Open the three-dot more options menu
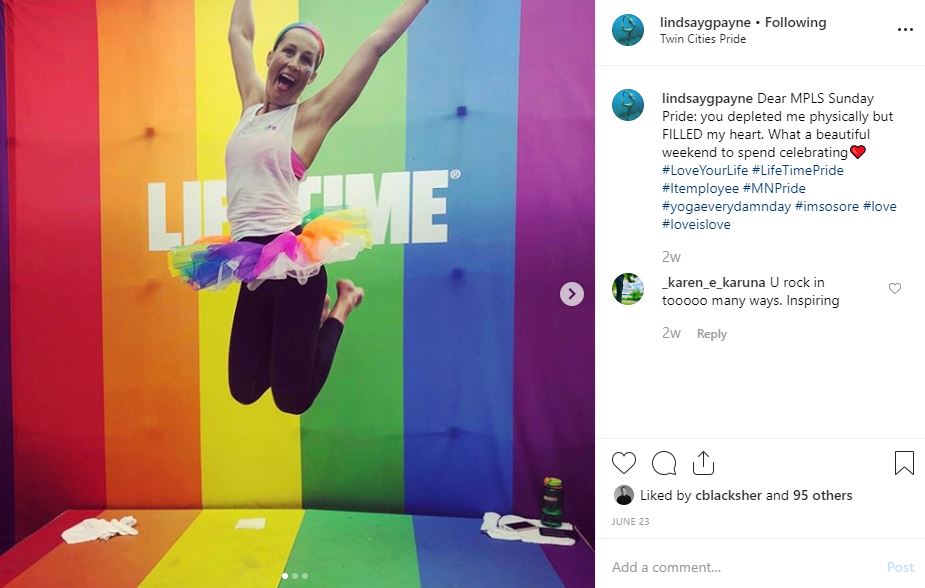The width and height of the screenshot is (925, 588). tap(905, 29)
